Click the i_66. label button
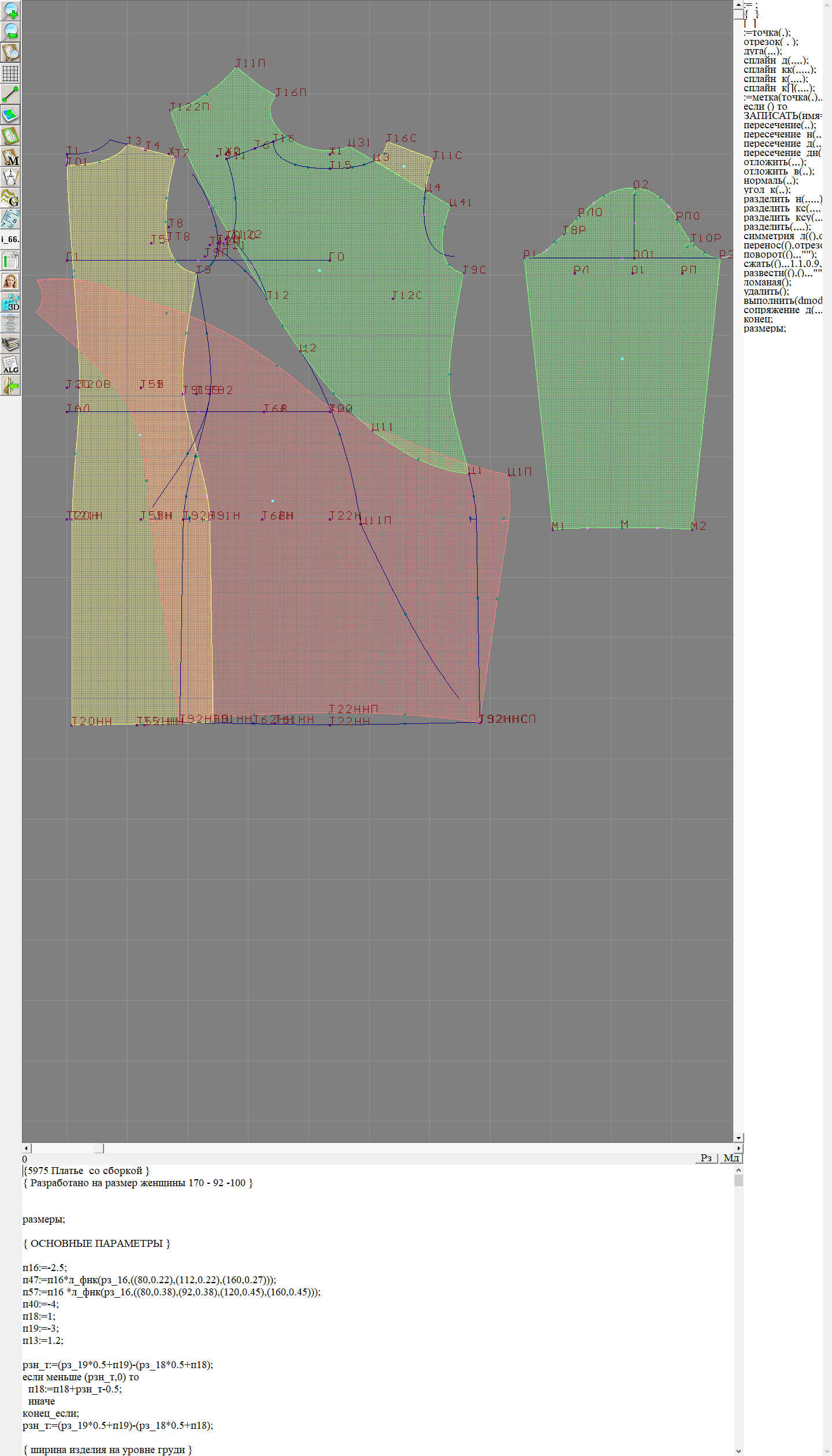This screenshot has width=832, height=1456. pyautogui.click(x=10, y=239)
